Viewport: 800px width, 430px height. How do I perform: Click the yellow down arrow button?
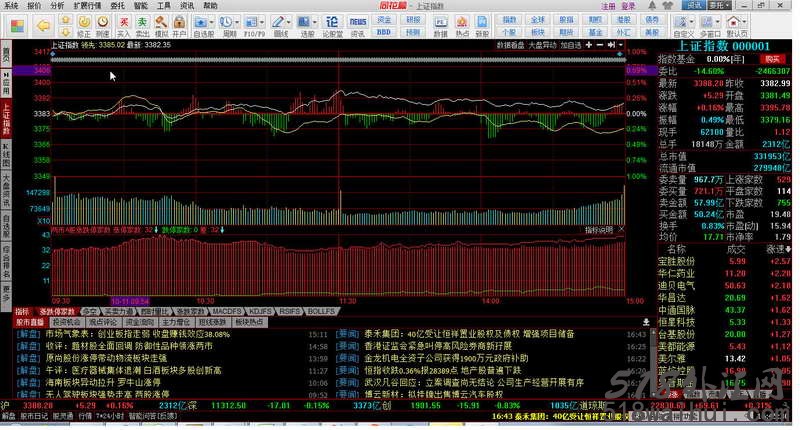pos(65,32)
